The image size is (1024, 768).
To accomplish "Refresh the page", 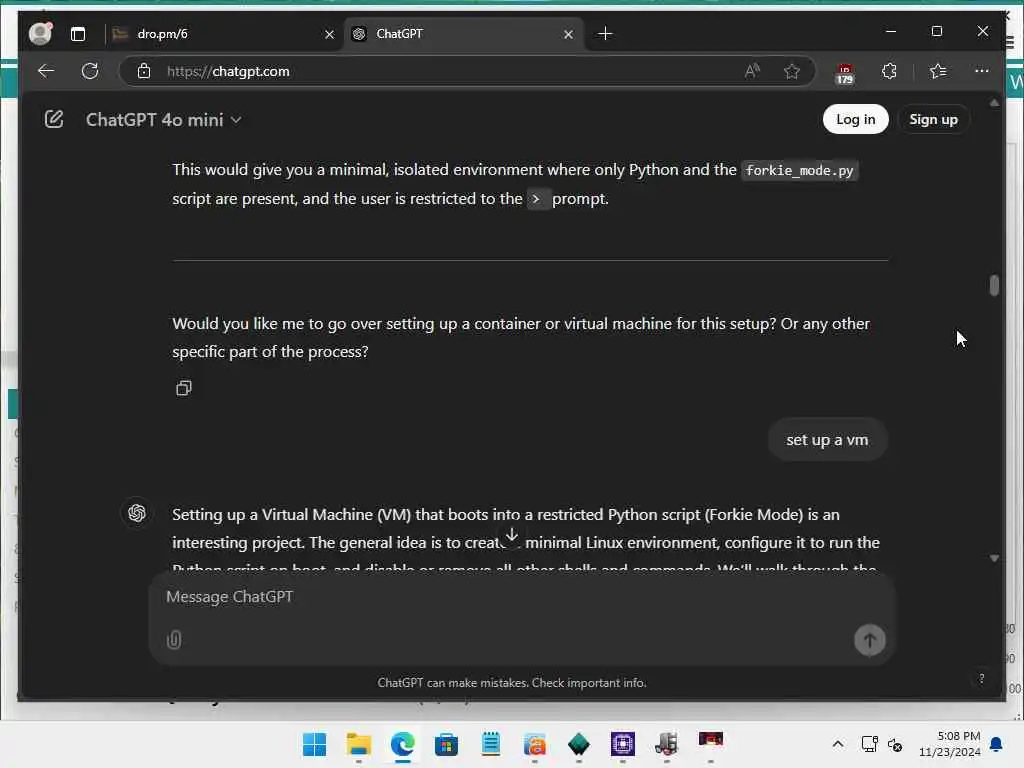I will (x=90, y=71).
